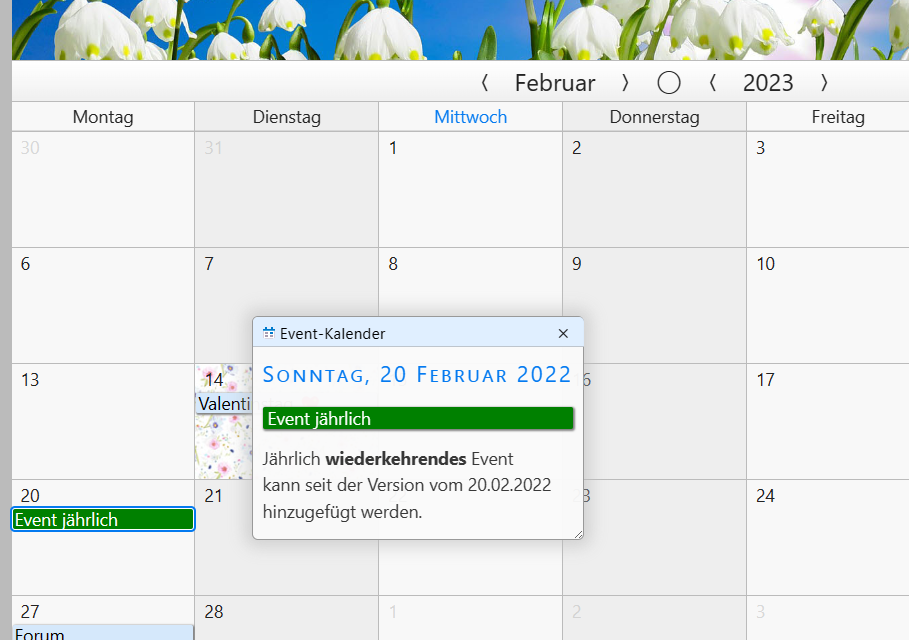Viewport: 909px width, 640px height.
Task: Go to next month after Februar
Action: [625, 83]
